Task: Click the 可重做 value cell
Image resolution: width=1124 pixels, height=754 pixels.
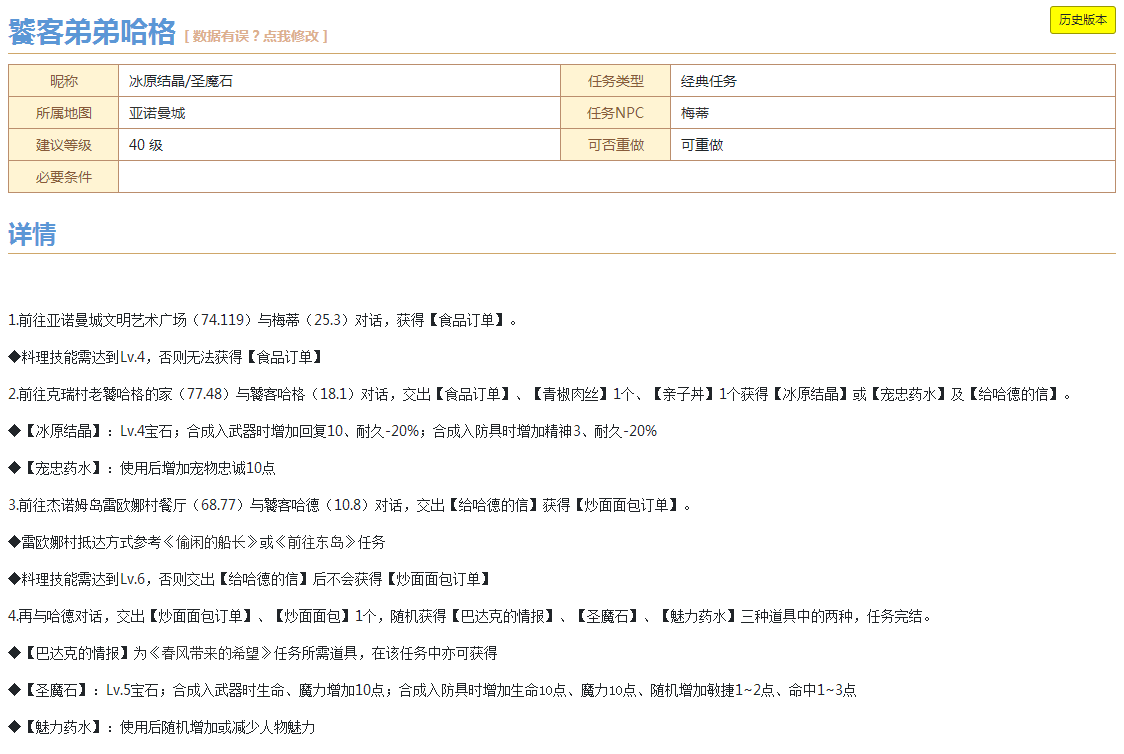Action: coord(702,145)
